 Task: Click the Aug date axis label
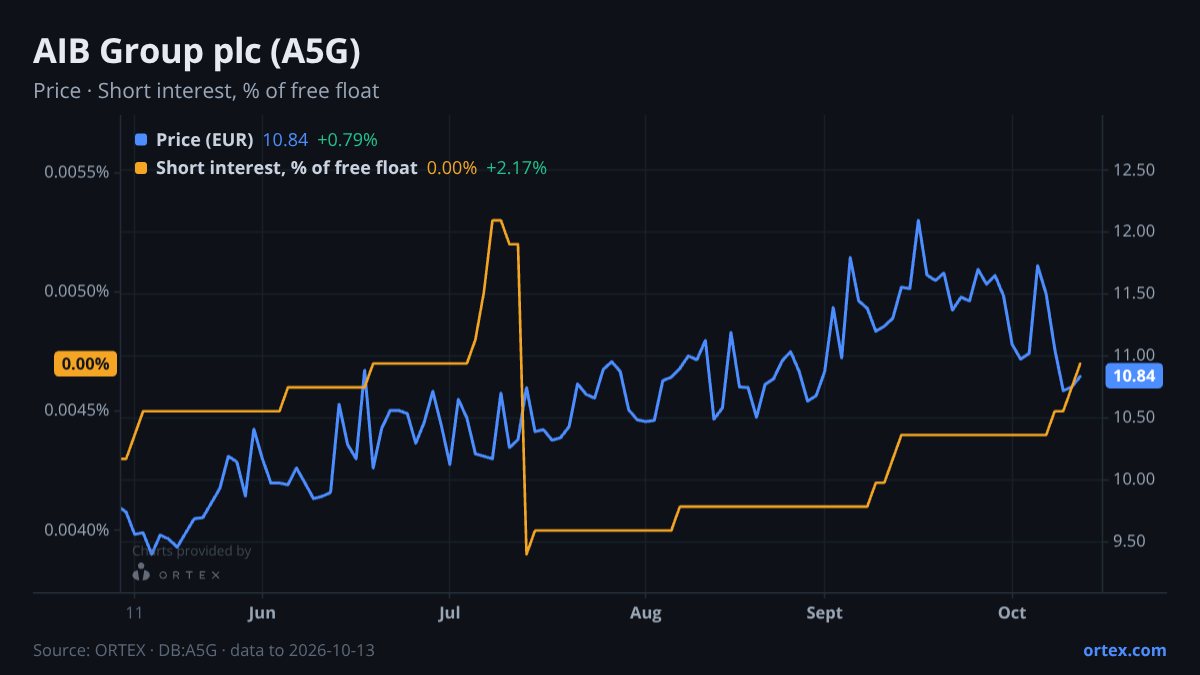pos(646,612)
